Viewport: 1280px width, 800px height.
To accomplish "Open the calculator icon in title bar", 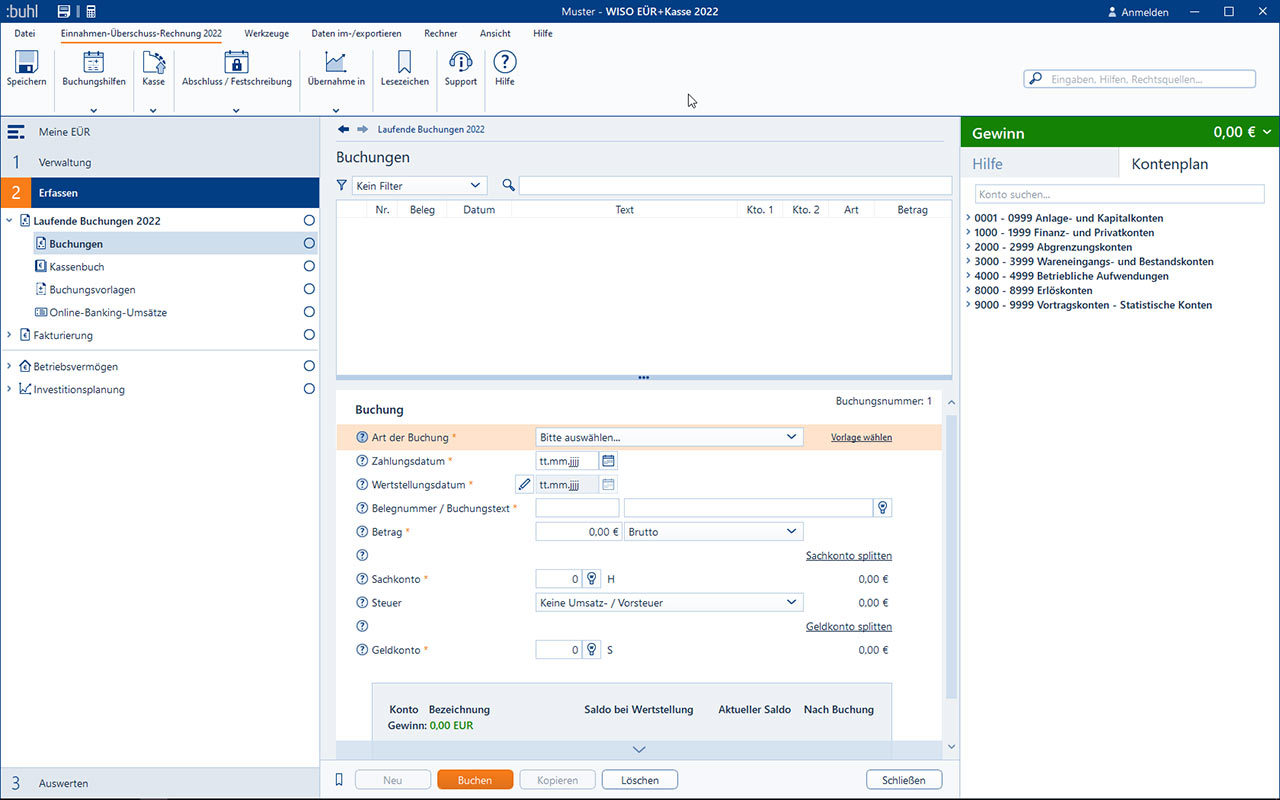I will [x=91, y=12].
